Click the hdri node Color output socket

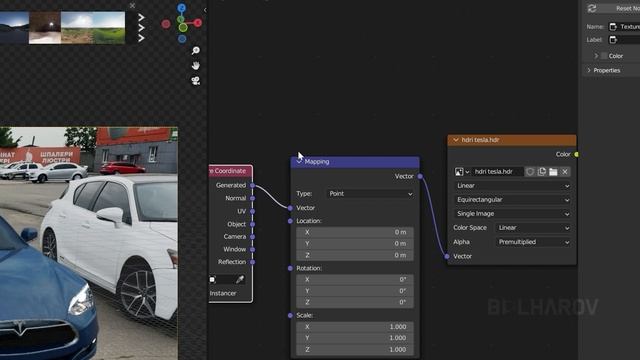[576, 154]
